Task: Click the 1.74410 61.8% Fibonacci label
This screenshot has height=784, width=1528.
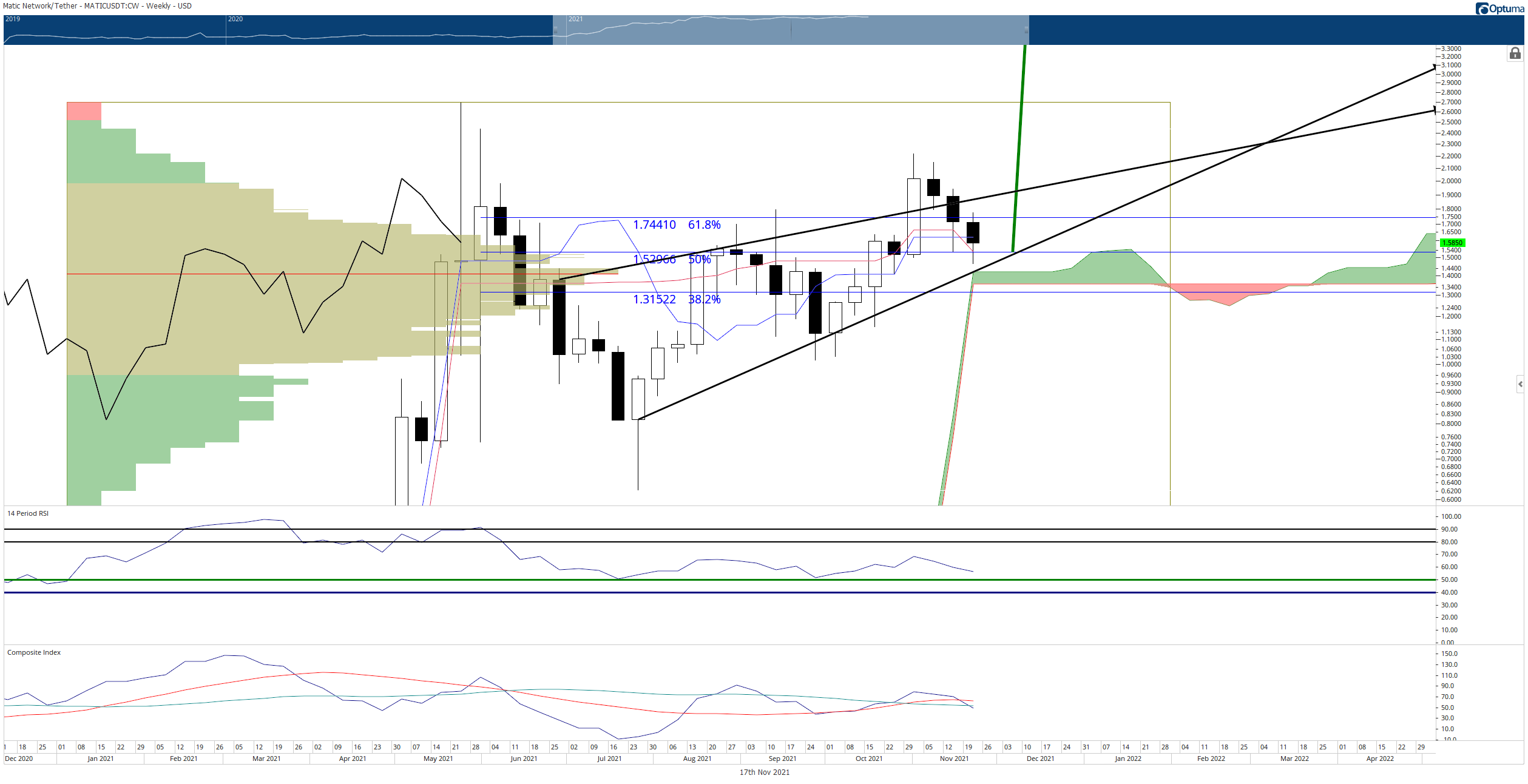Action: click(677, 225)
